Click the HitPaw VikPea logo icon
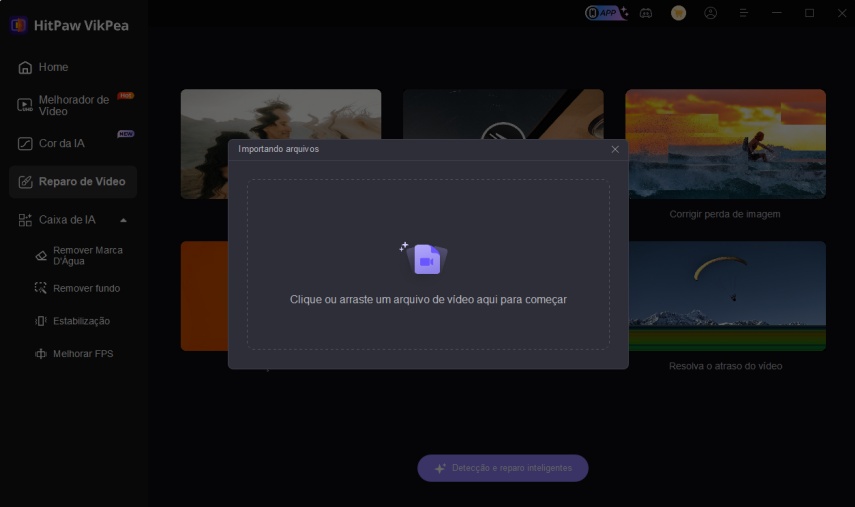Viewport: 855px width, 507px height. tap(18, 25)
